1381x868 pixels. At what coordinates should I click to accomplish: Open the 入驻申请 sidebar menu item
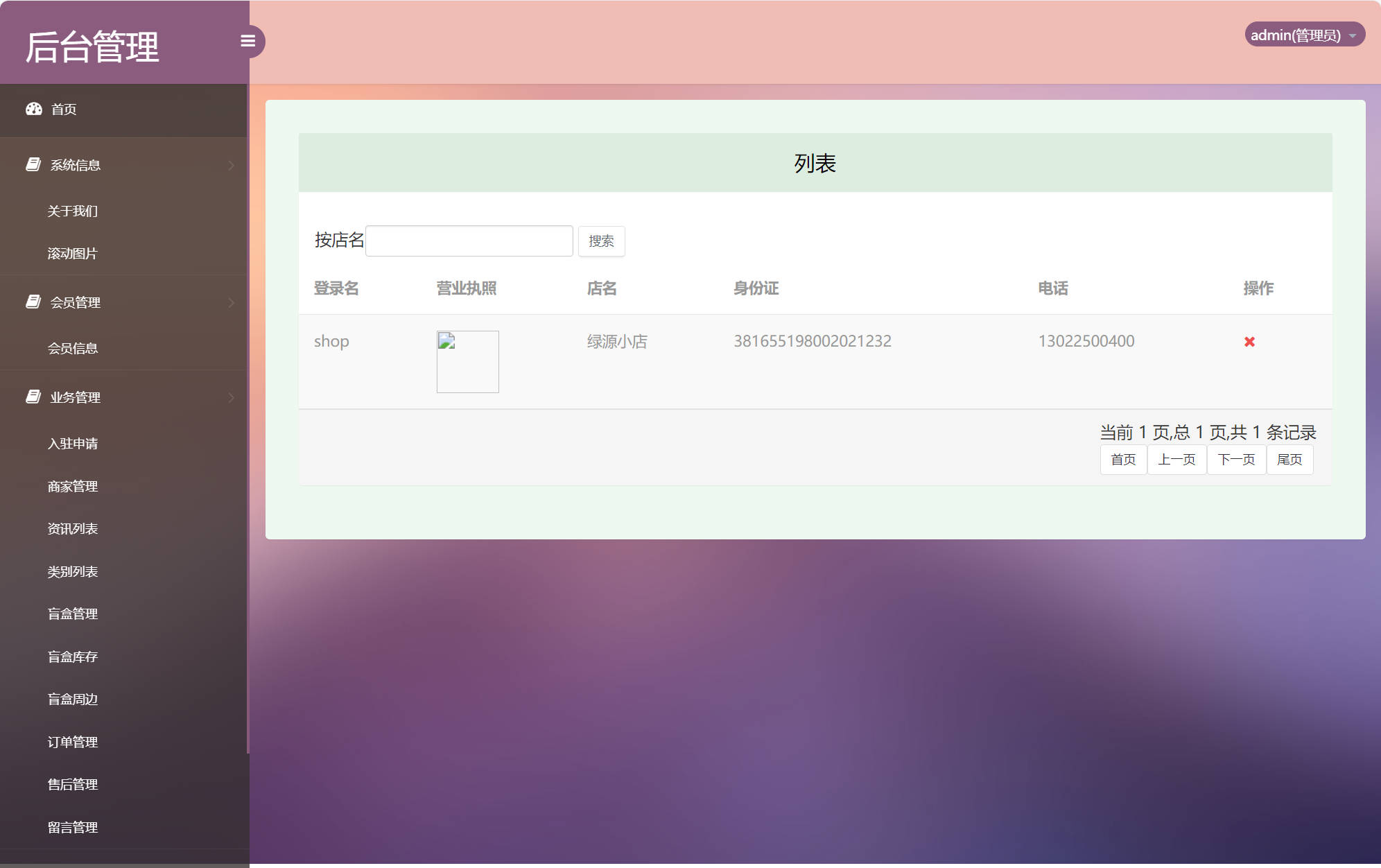click(x=73, y=444)
